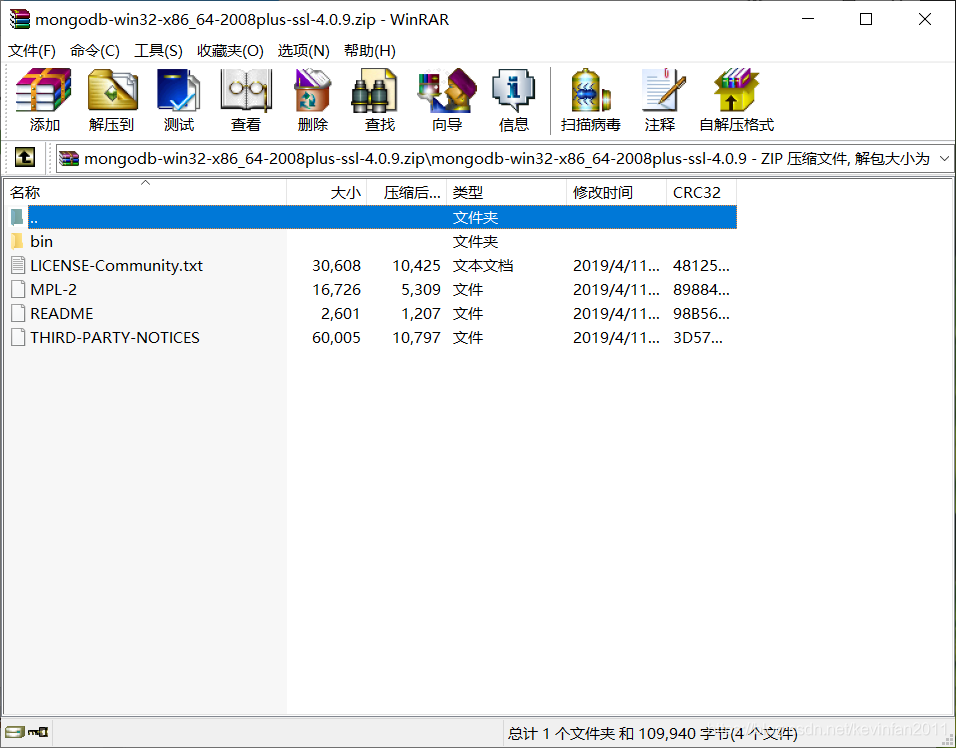
Task: Show archive 信息 (Info) icon
Action: click(513, 90)
